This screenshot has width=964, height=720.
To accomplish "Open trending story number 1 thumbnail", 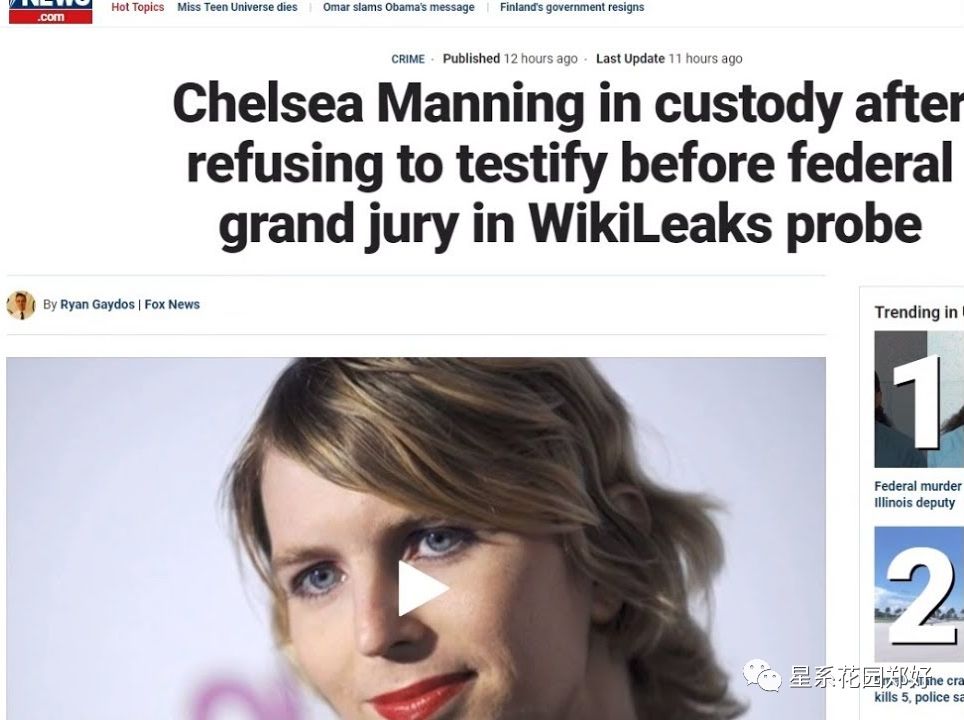I will [919, 399].
